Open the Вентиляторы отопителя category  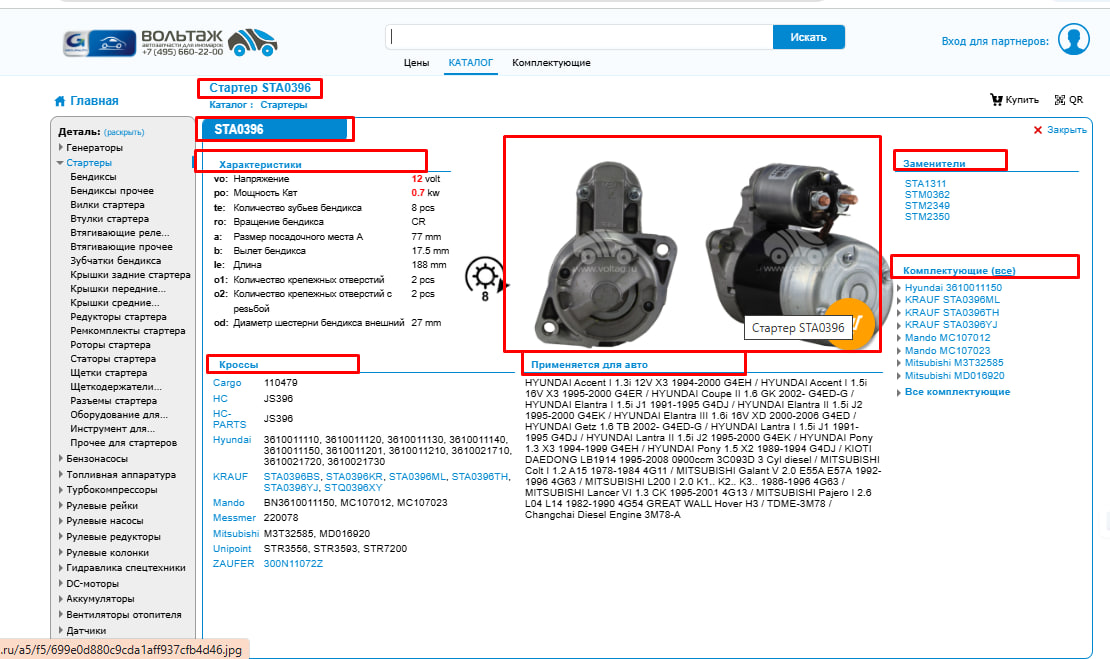coord(124,614)
